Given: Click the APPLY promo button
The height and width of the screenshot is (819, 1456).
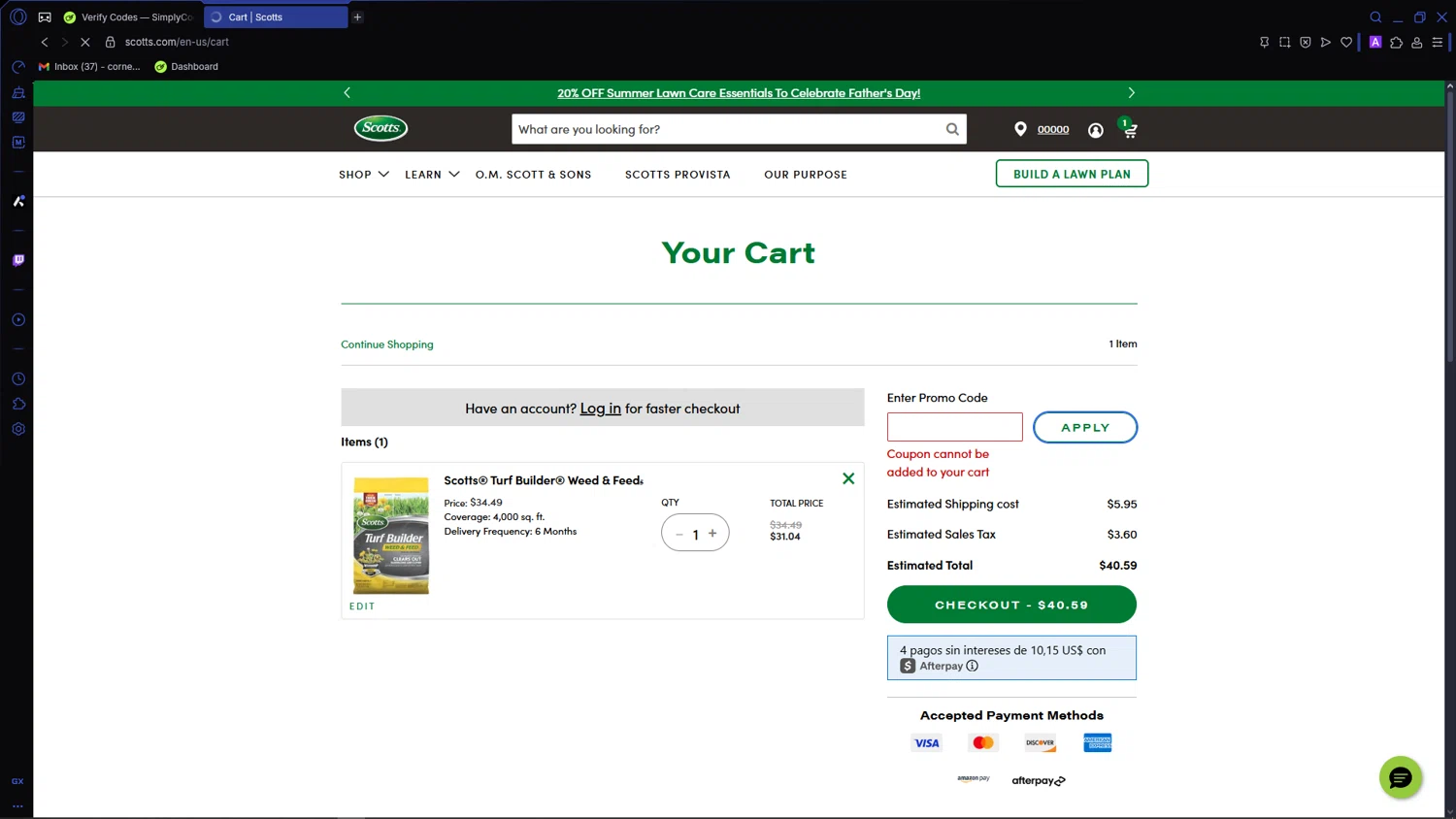Looking at the screenshot, I should click(1085, 427).
